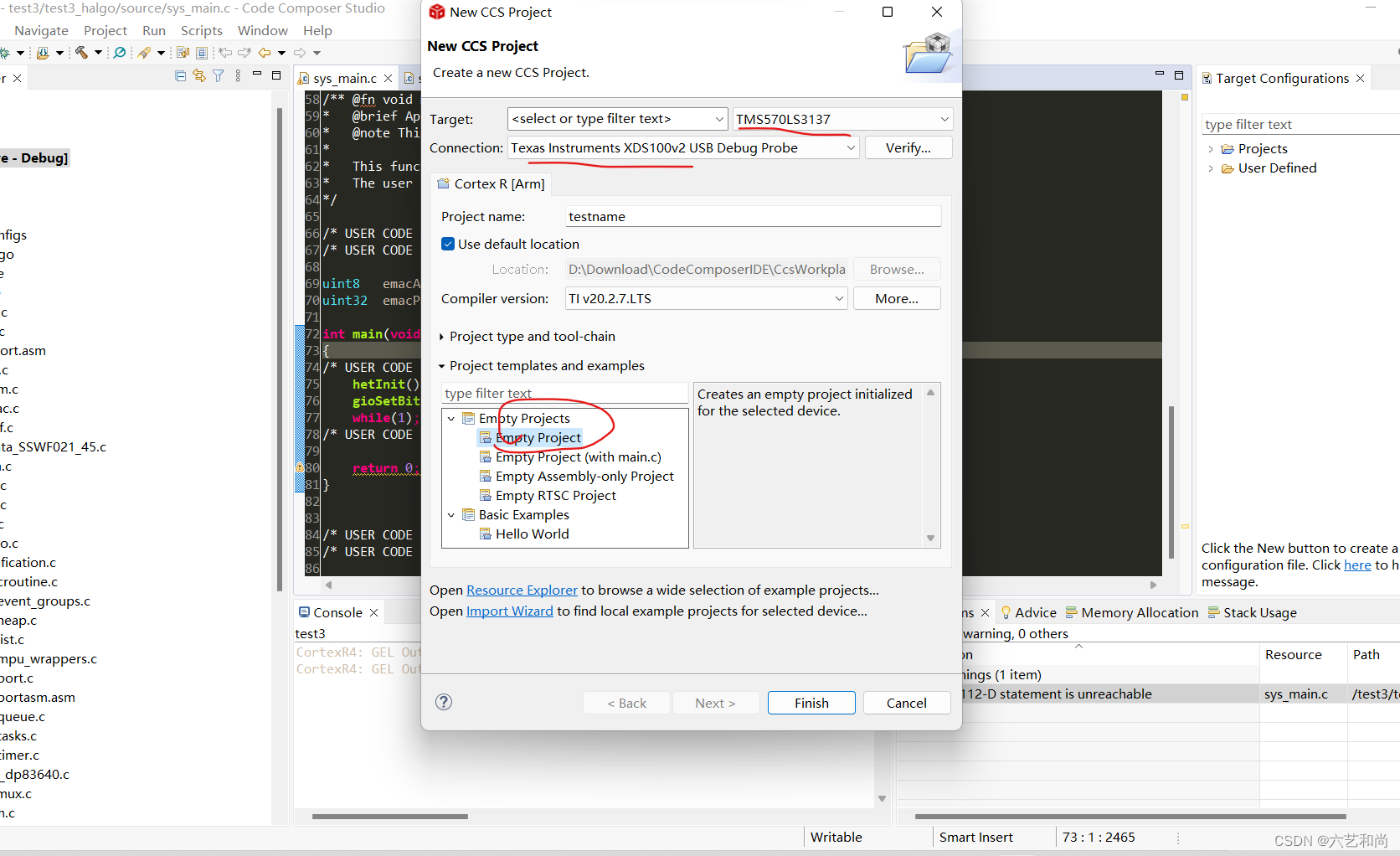Image resolution: width=1400 pixels, height=856 pixels.
Task: Open the Run menu
Action: [x=154, y=31]
